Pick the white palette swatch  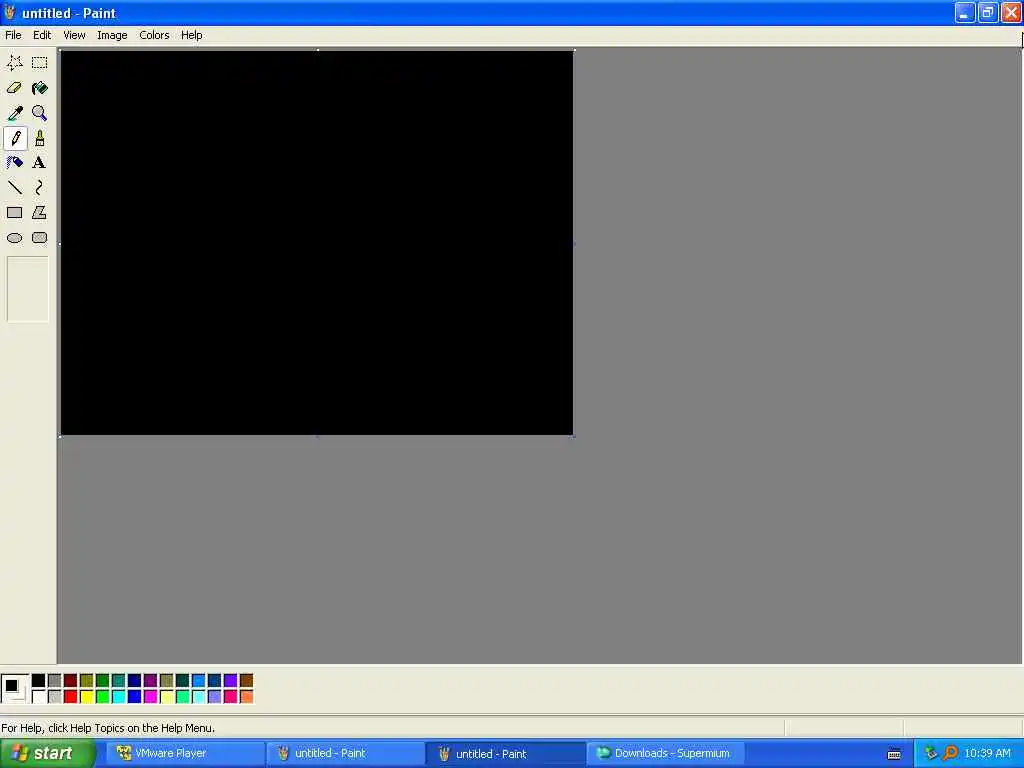click(x=39, y=697)
